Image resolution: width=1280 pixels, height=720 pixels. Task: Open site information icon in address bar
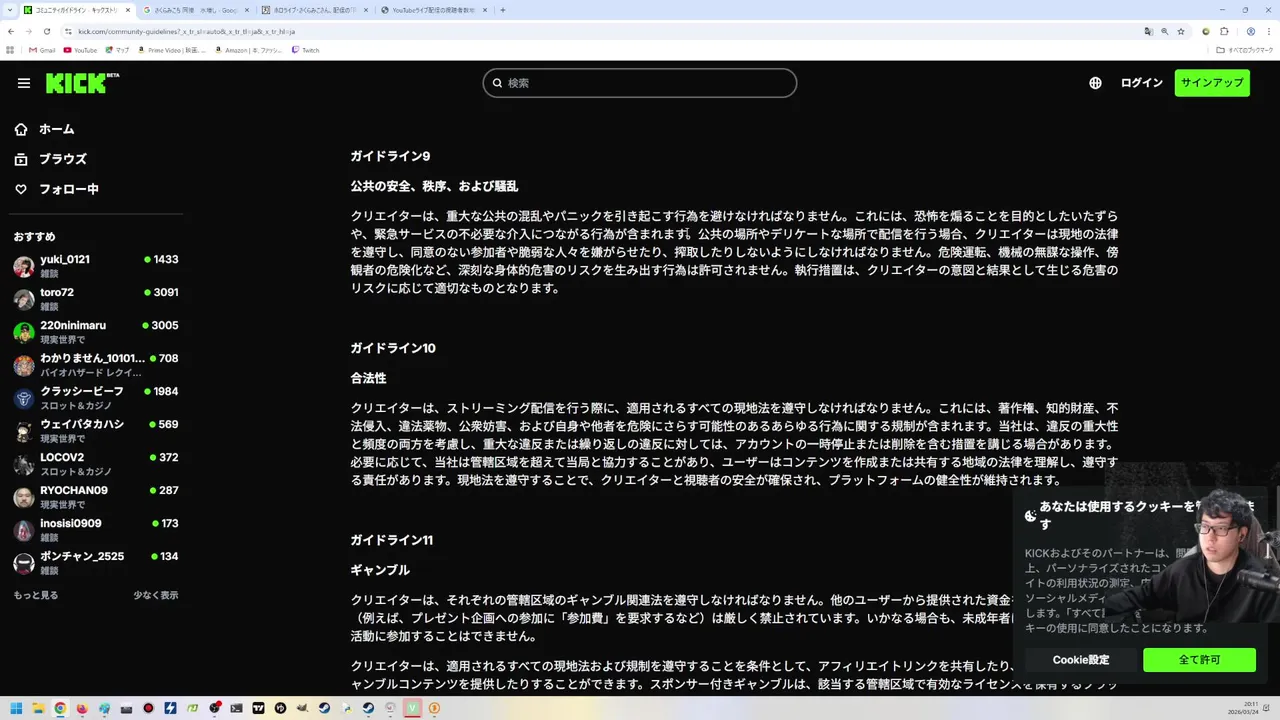(x=68, y=31)
